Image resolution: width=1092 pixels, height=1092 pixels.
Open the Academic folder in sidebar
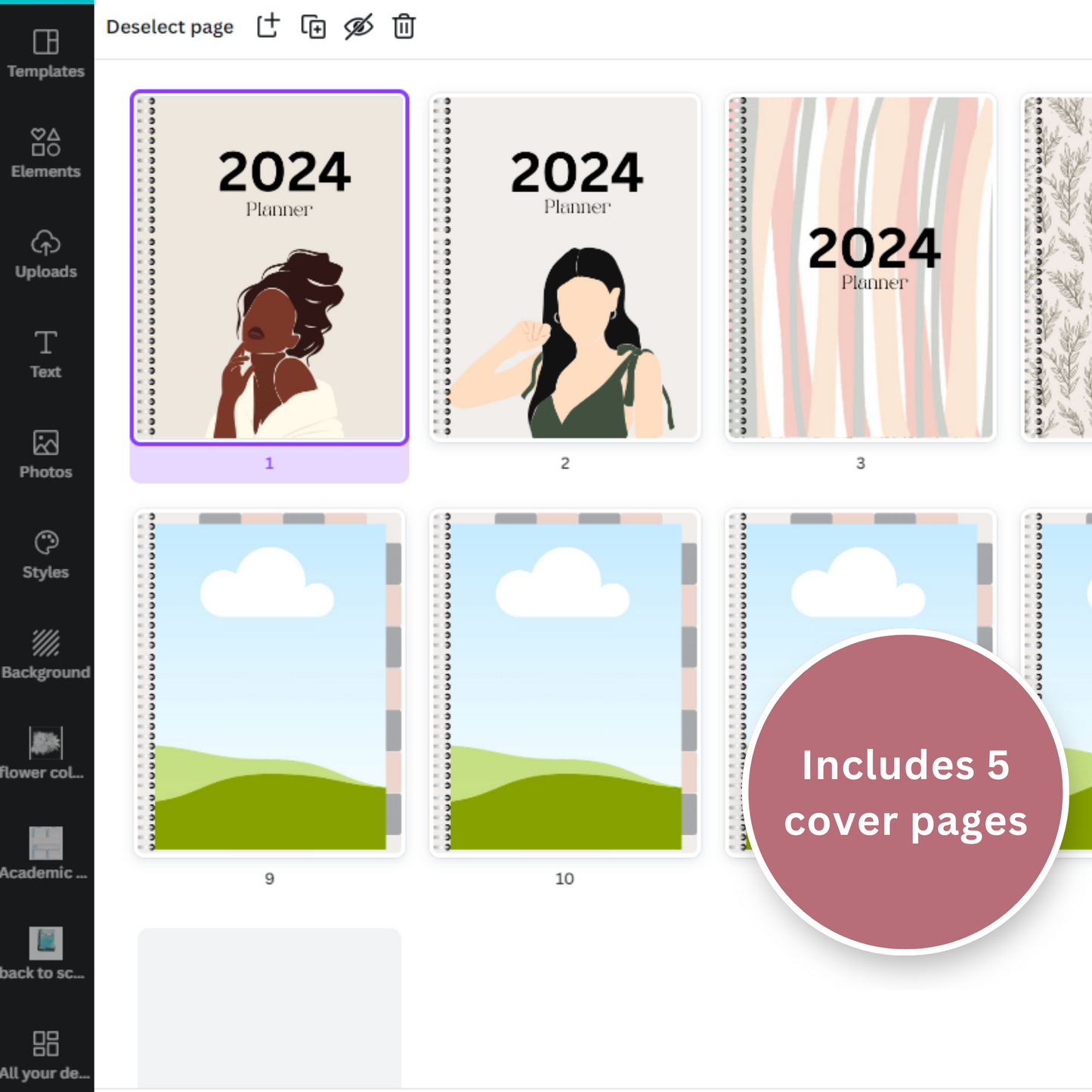tap(46, 854)
